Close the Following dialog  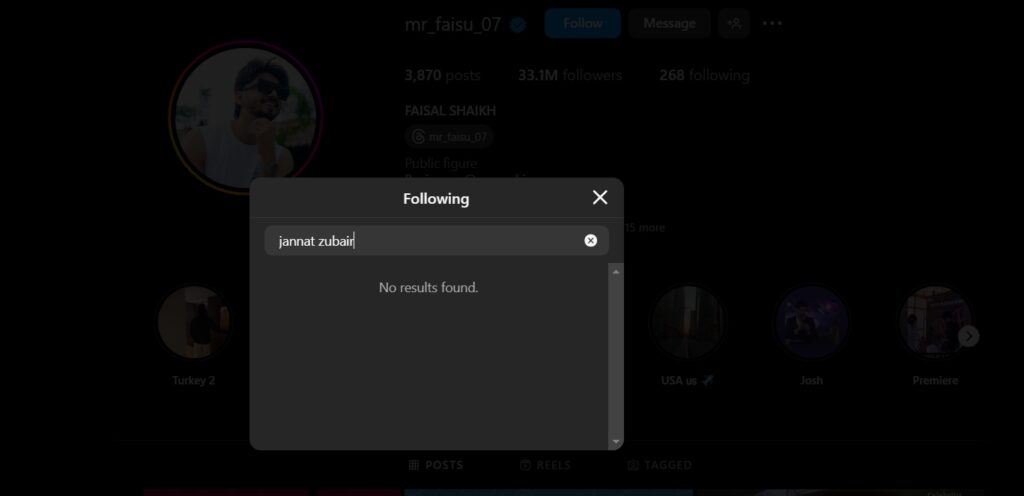(600, 198)
